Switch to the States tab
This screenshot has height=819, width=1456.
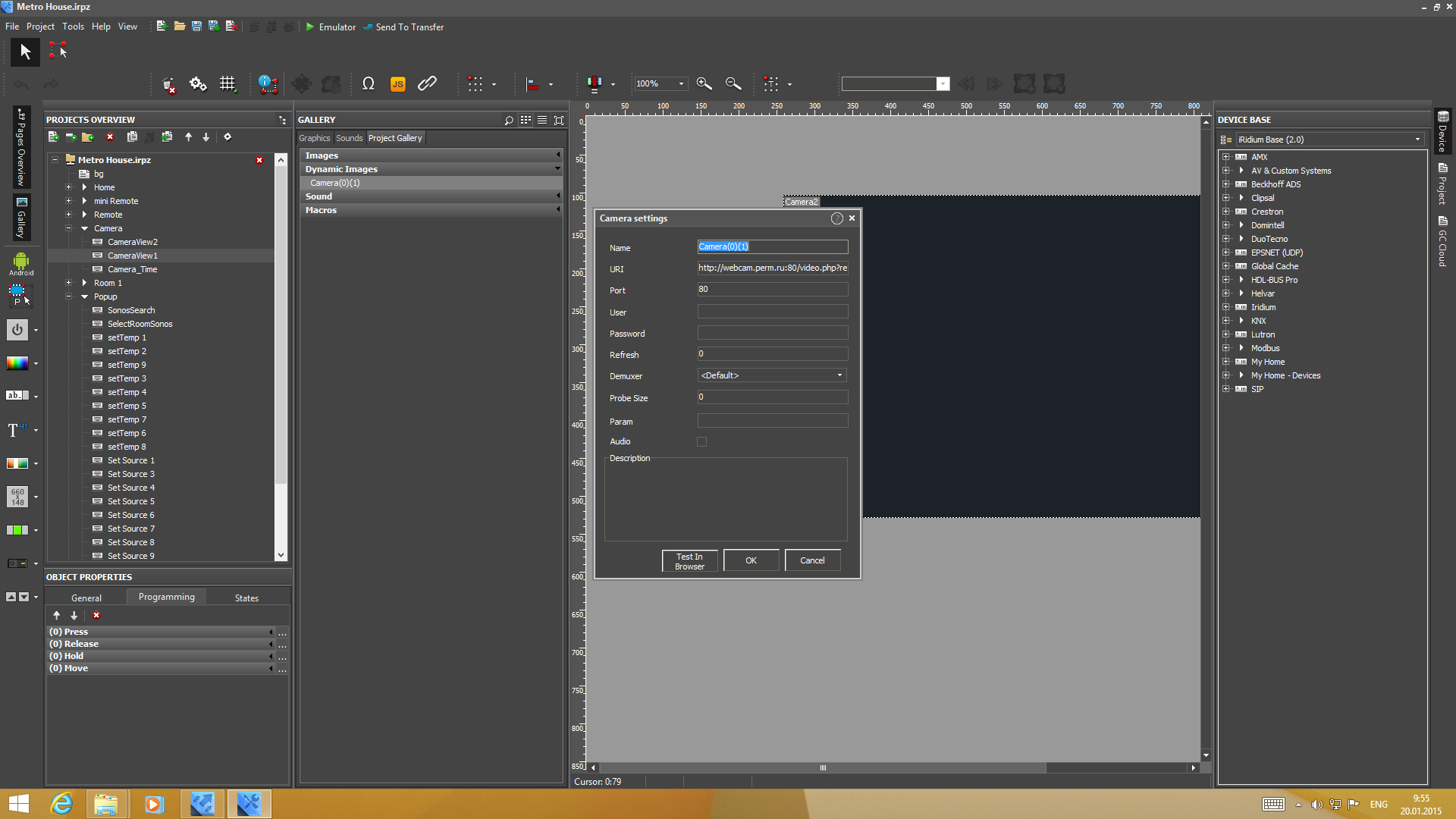pyautogui.click(x=246, y=598)
